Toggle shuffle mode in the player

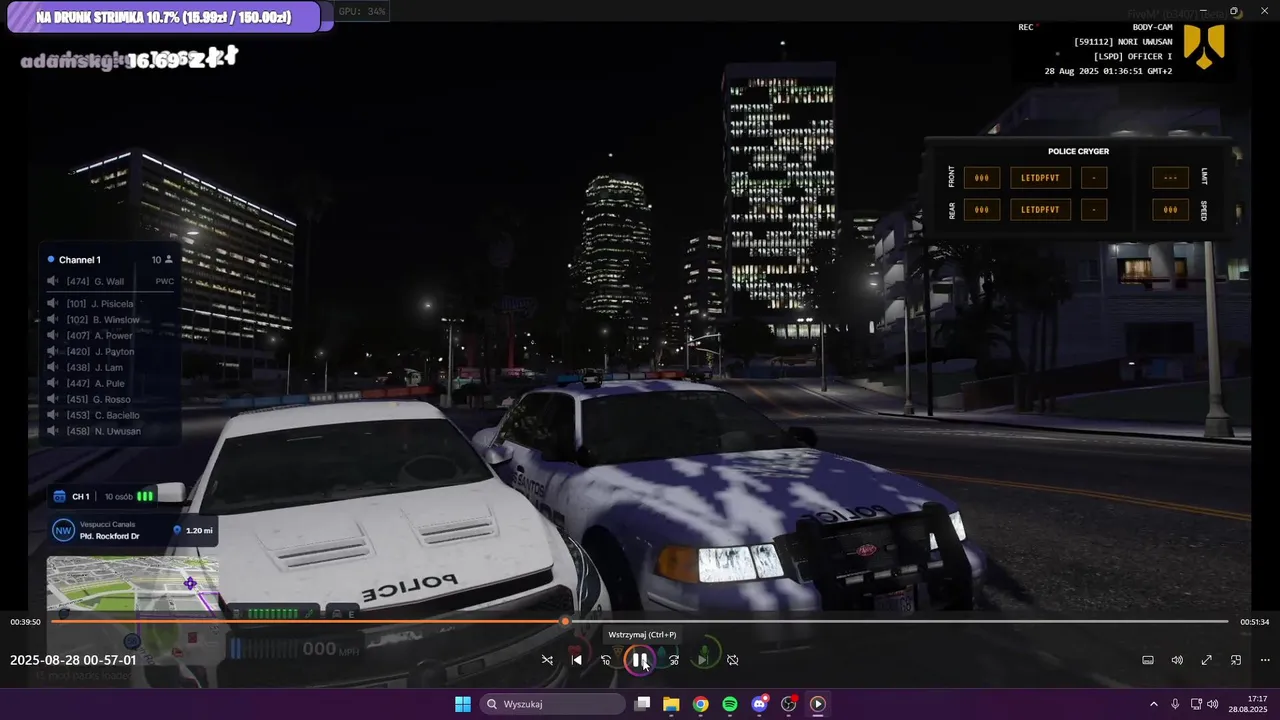coord(547,660)
